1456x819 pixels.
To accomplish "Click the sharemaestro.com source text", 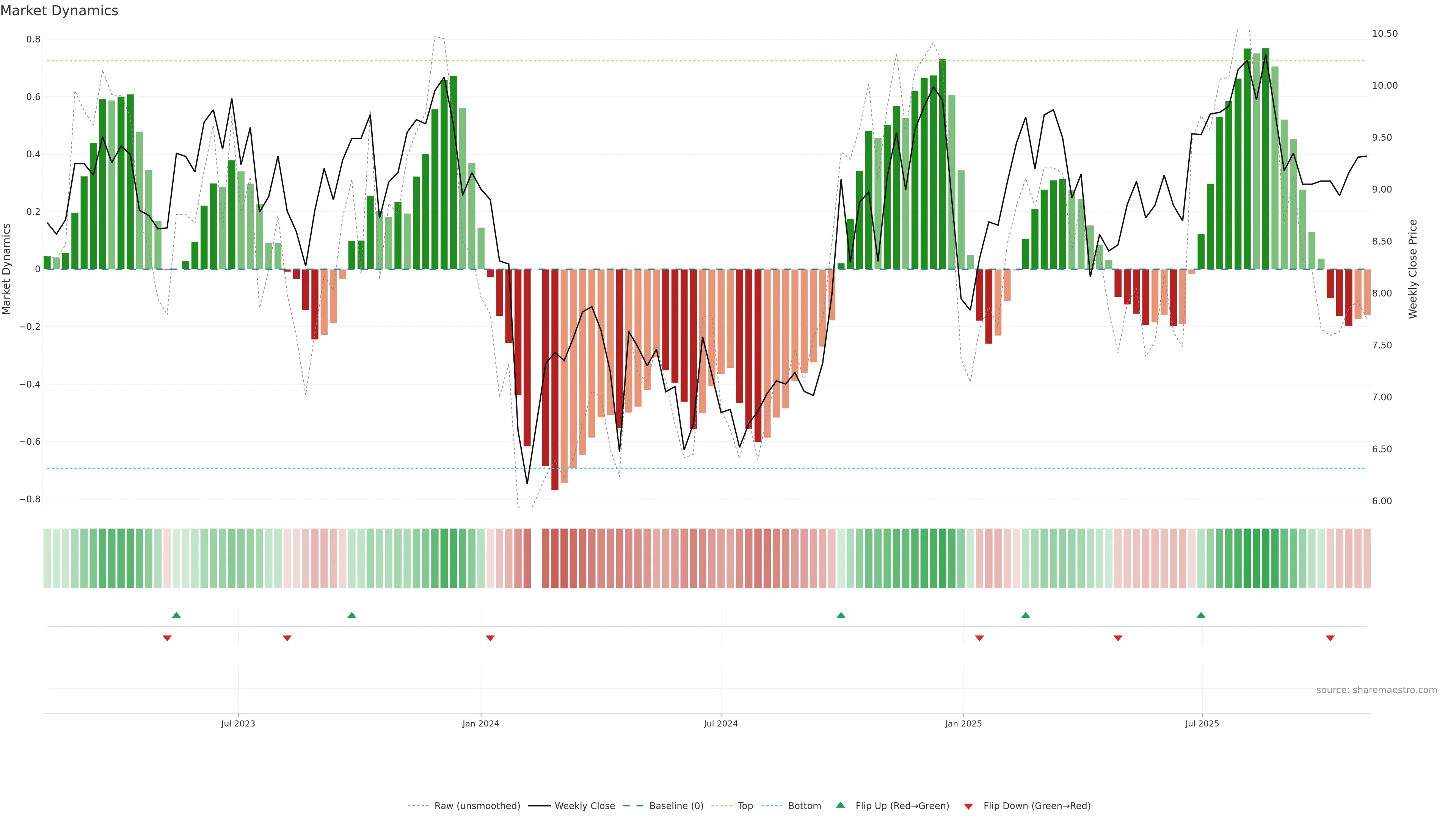I will (x=1376, y=690).
